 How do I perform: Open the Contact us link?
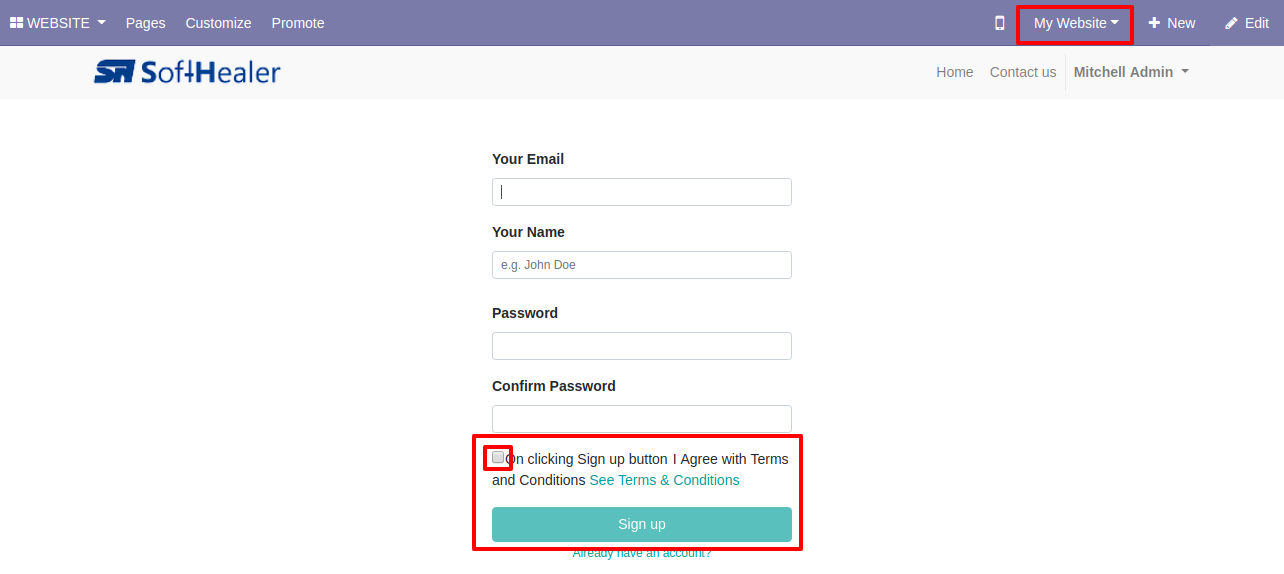pyautogui.click(x=1023, y=72)
